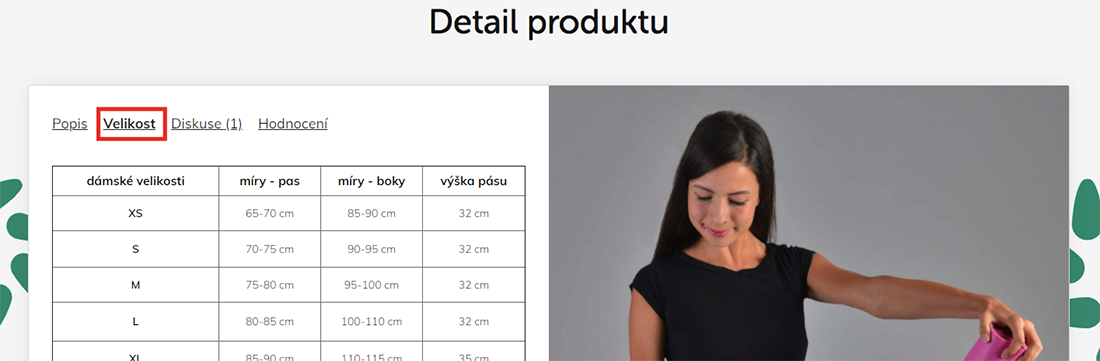Click the product photo of the woman
Viewport: 1100px width, 361px height.
click(809, 223)
